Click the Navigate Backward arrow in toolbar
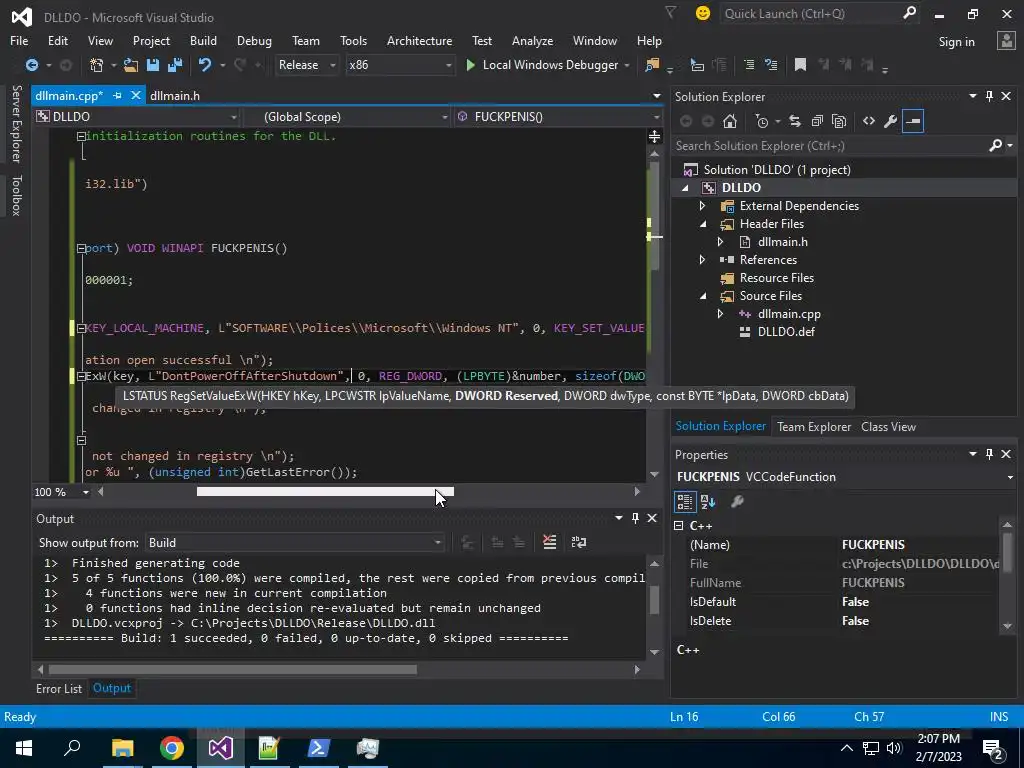 pos(31,65)
